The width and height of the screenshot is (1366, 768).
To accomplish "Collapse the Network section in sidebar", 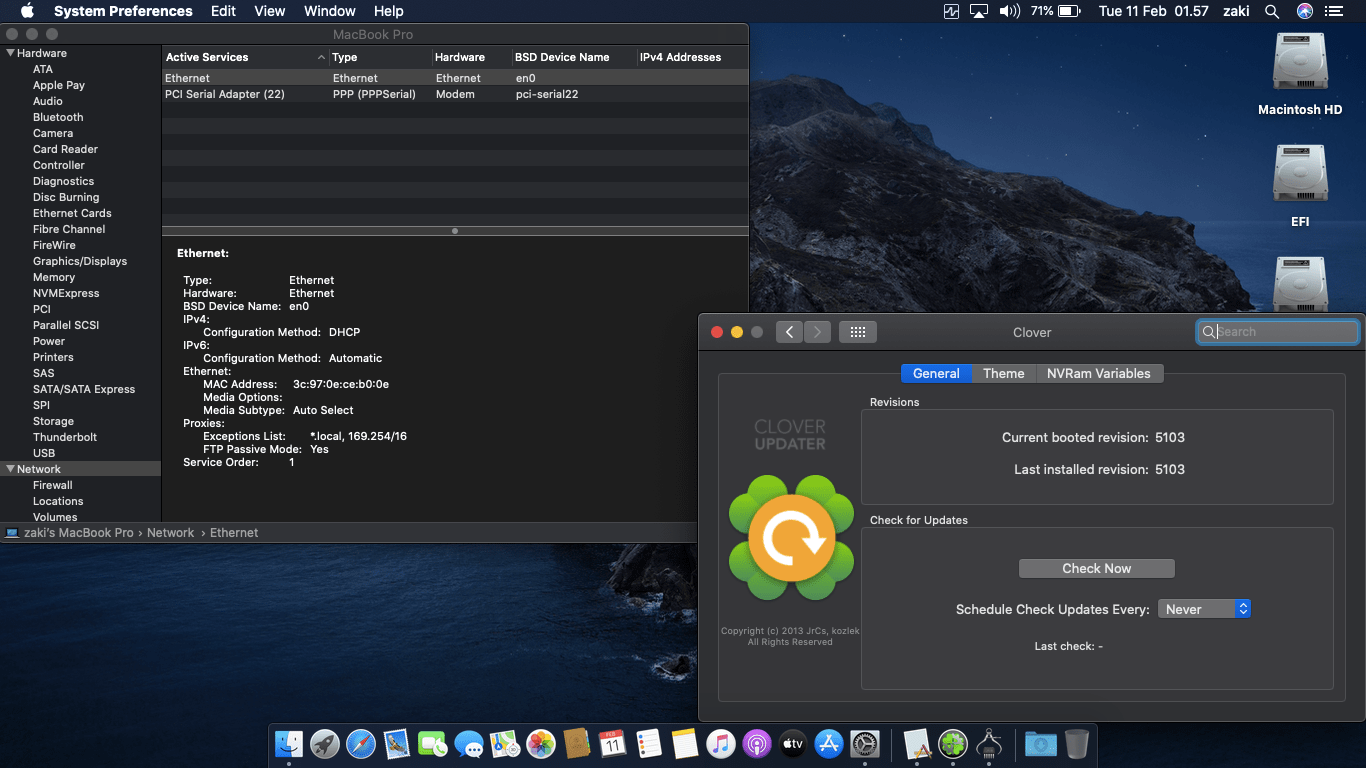I will 11,469.
